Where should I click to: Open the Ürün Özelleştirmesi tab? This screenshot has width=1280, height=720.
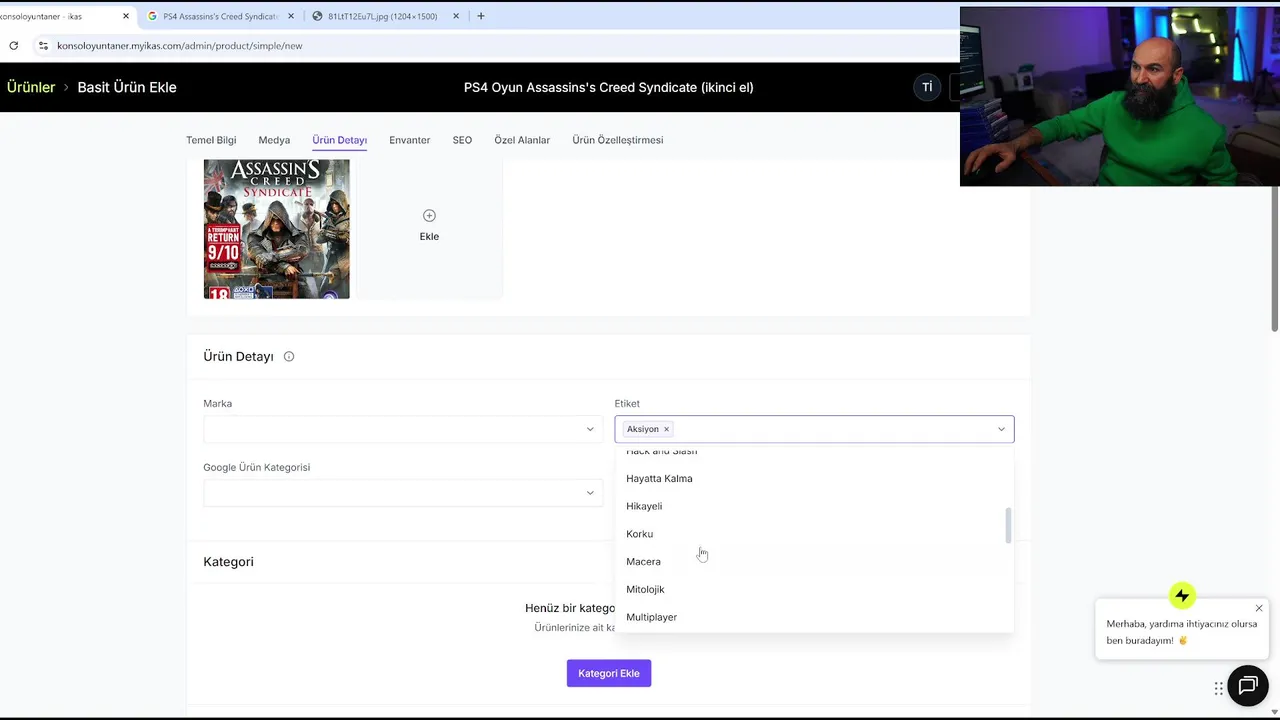click(x=618, y=140)
